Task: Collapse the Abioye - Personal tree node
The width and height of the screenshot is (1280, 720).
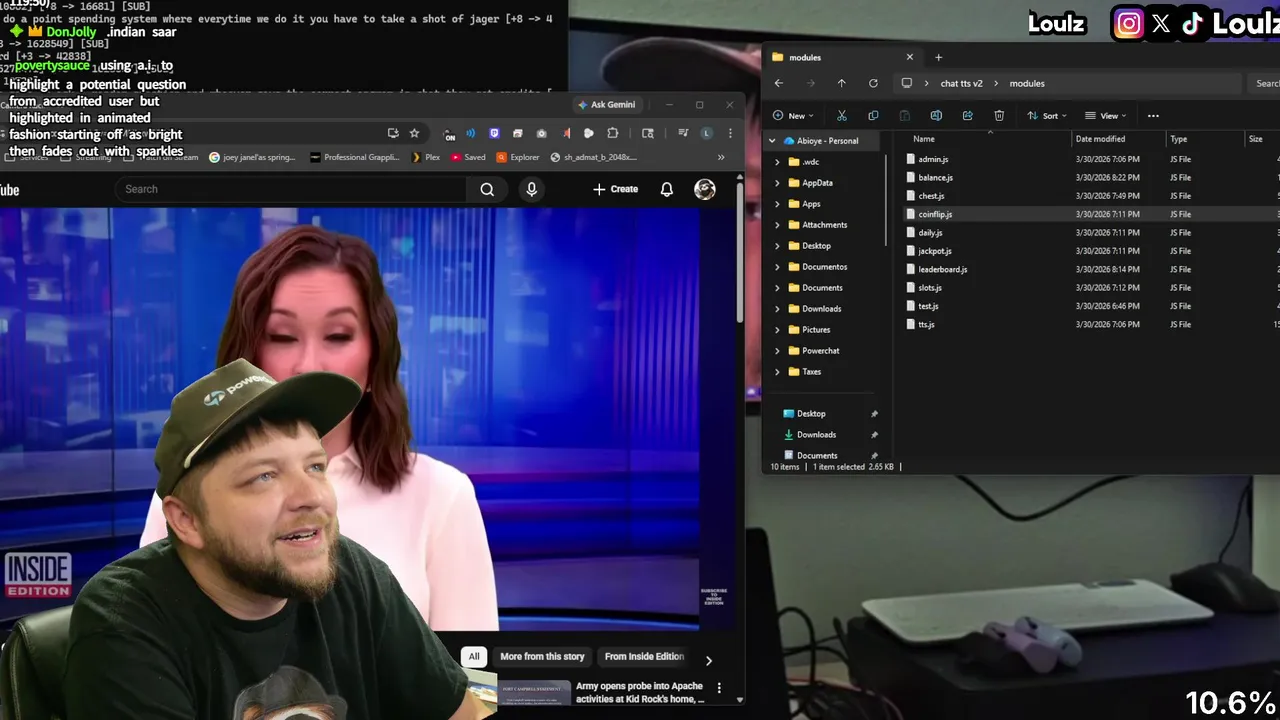Action: tap(772, 141)
